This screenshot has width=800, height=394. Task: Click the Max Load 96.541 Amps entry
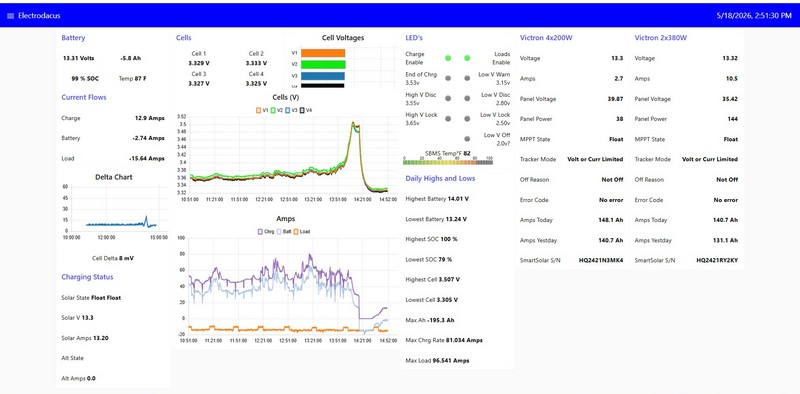(437, 360)
